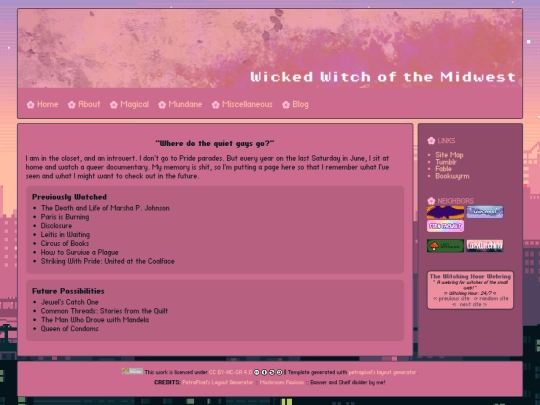Open the purple bat neighbor button
The height and width of the screenshot is (405, 540).
point(446,212)
